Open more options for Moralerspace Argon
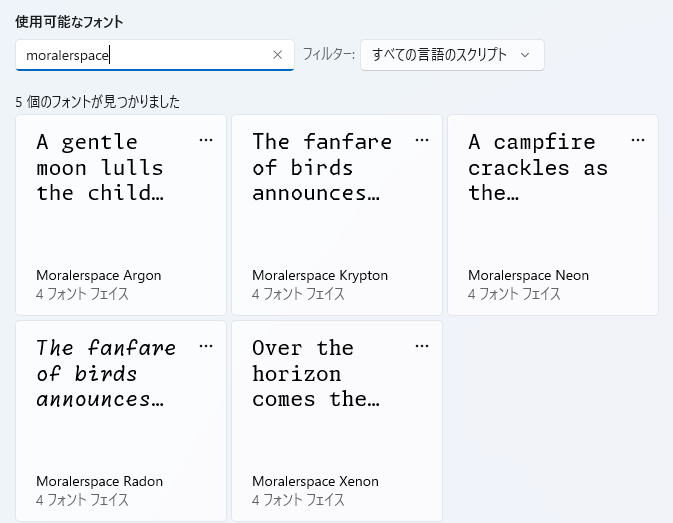Image resolution: width=673 pixels, height=523 pixels. click(x=206, y=140)
